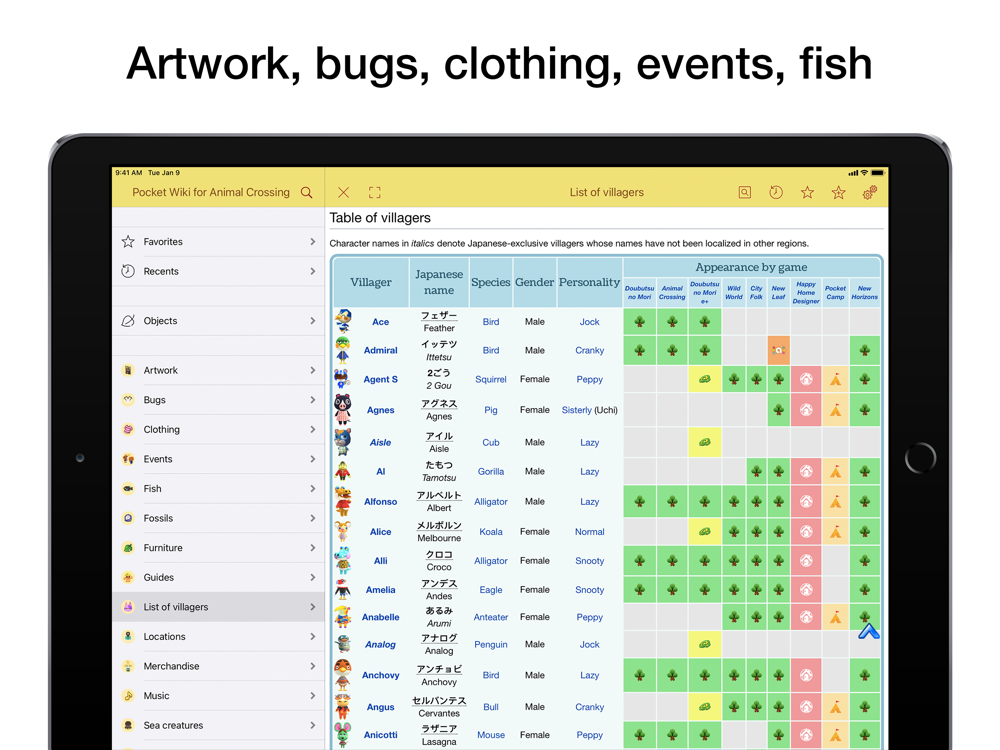Click the Objects leaf icon in the sidebar
This screenshot has width=1000, height=750.
pos(128,321)
